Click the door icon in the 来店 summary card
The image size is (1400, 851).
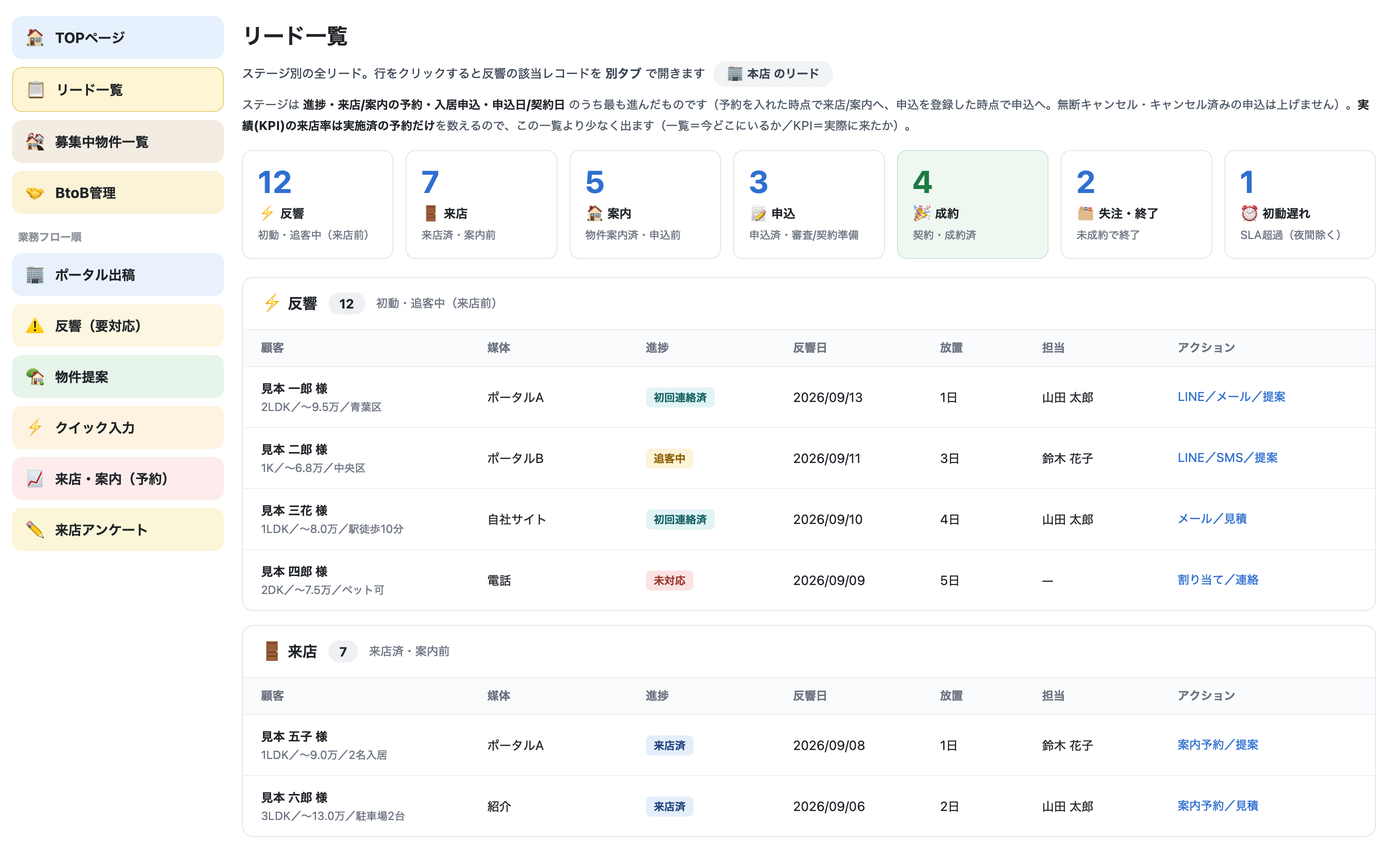(x=430, y=213)
